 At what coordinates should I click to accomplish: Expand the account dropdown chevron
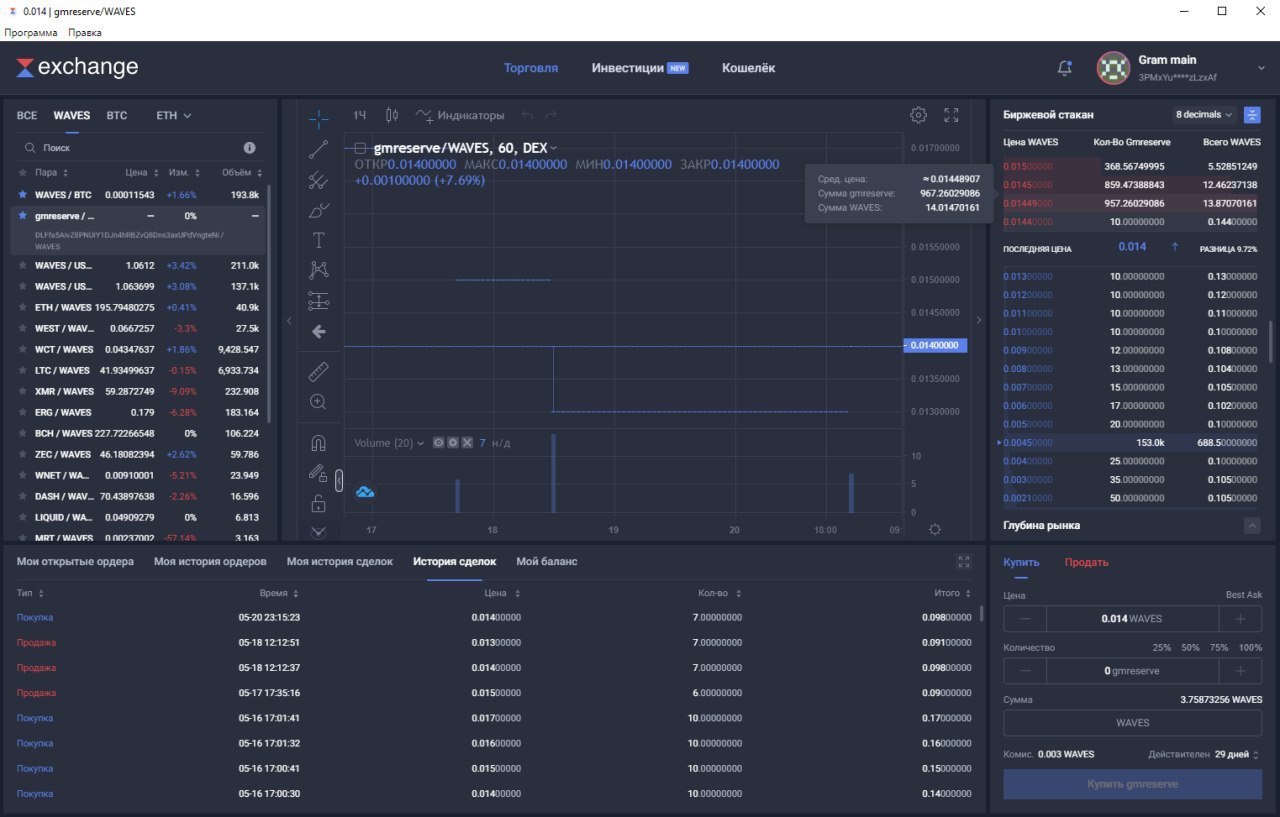(1261, 68)
